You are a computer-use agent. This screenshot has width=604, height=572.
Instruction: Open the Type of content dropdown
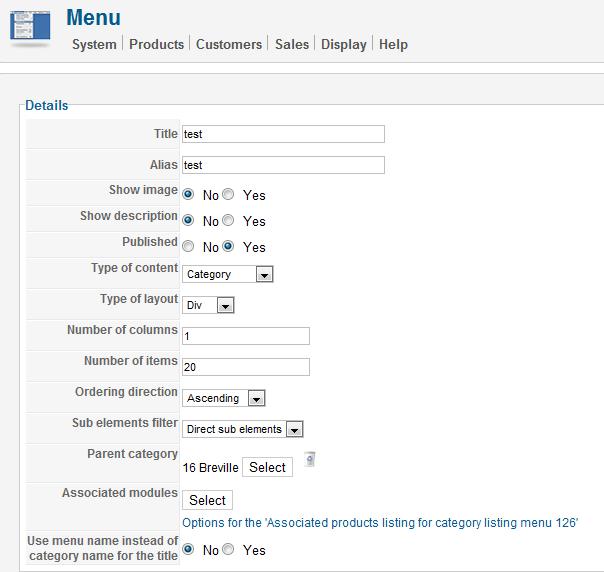[228, 274]
